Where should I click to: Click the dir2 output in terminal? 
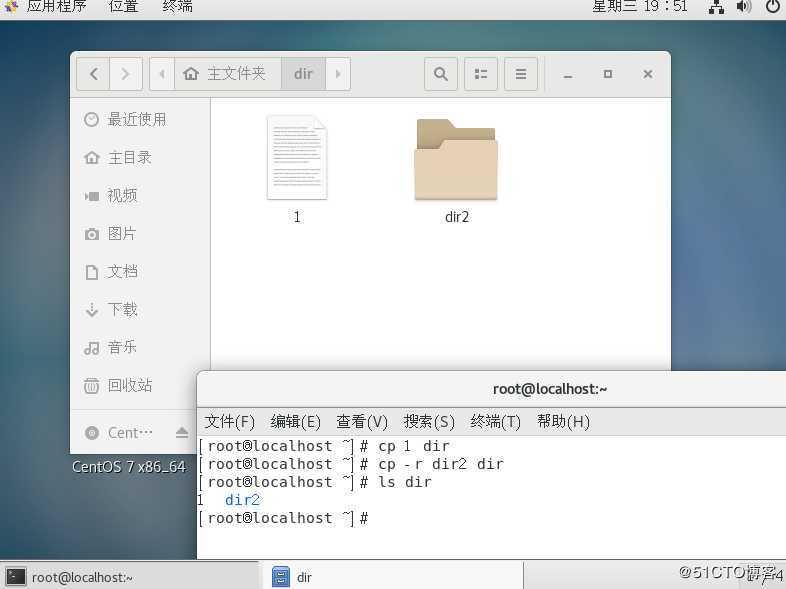(x=242, y=500)
